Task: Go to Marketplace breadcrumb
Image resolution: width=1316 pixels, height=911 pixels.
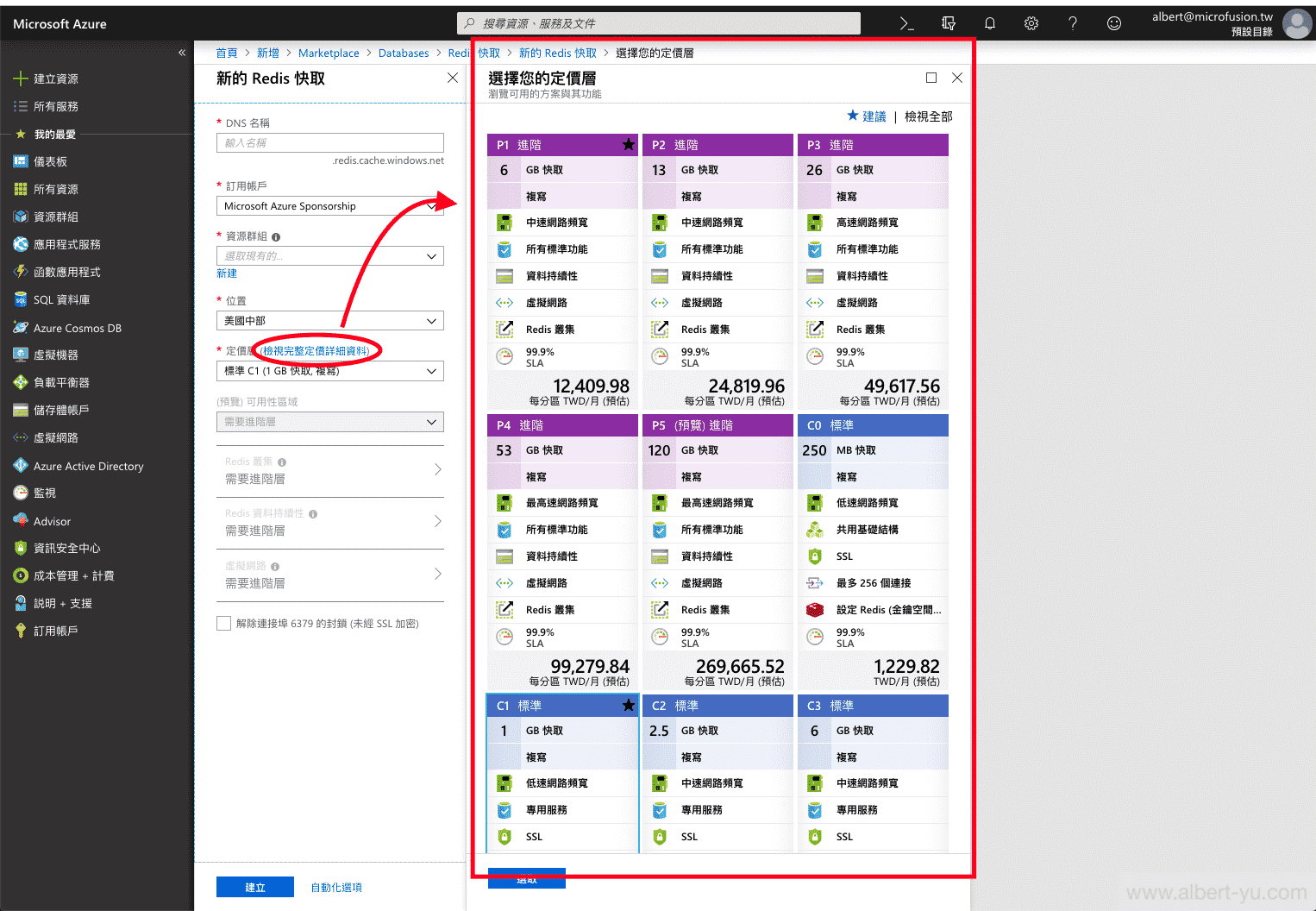Action: tap(329, 53)
